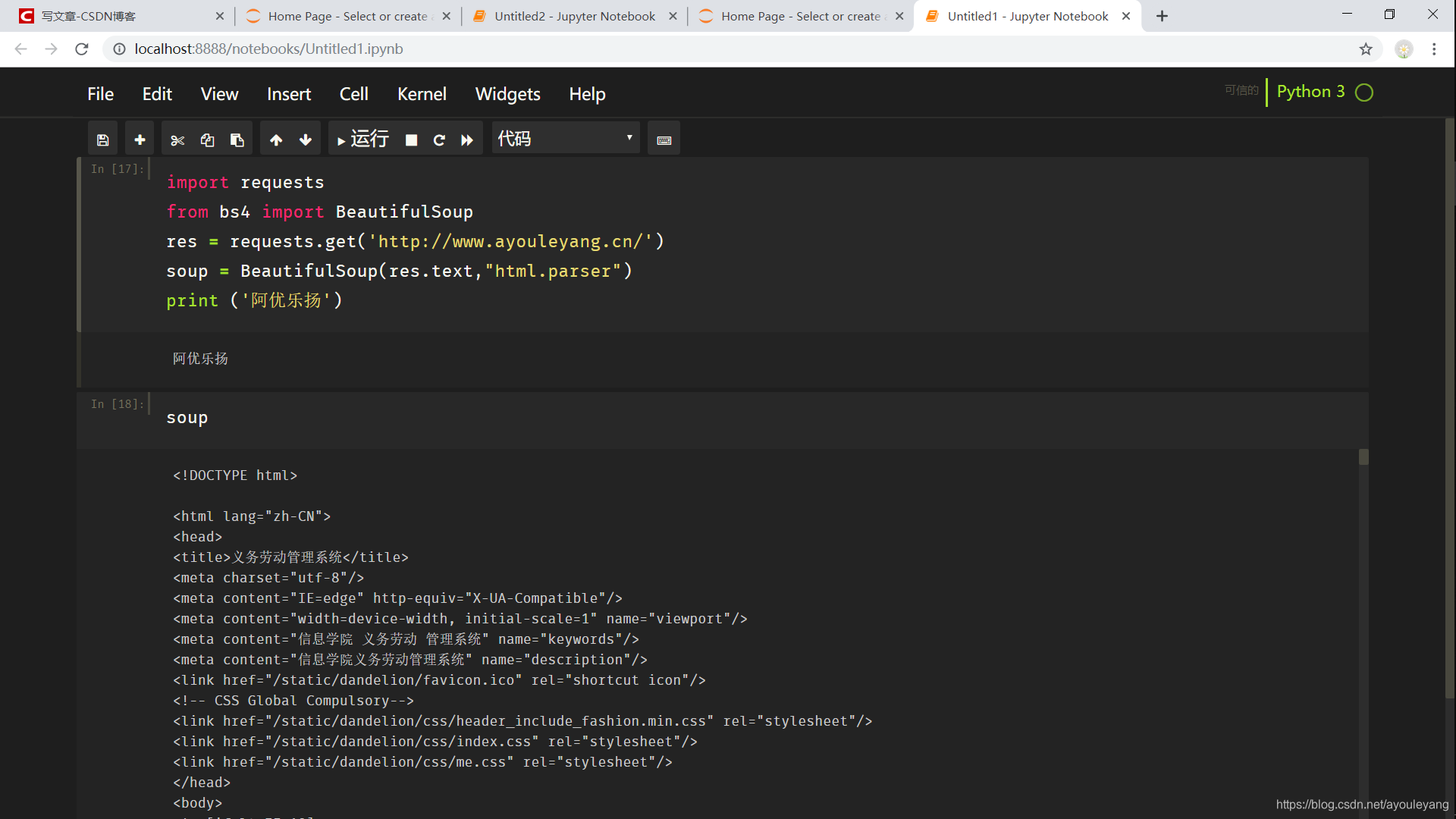Click the Restart kernel icon
This screenshot has height=819, width=1456.
[x=439, y=139]
